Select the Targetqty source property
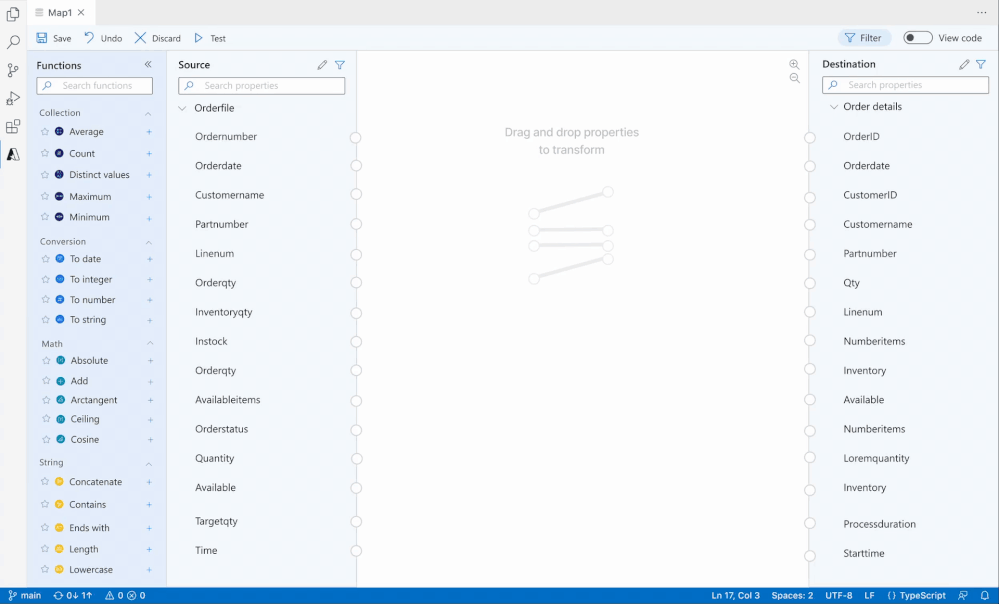Image resolution: width=999 pixels, height=604 pixels. point(216,521)
